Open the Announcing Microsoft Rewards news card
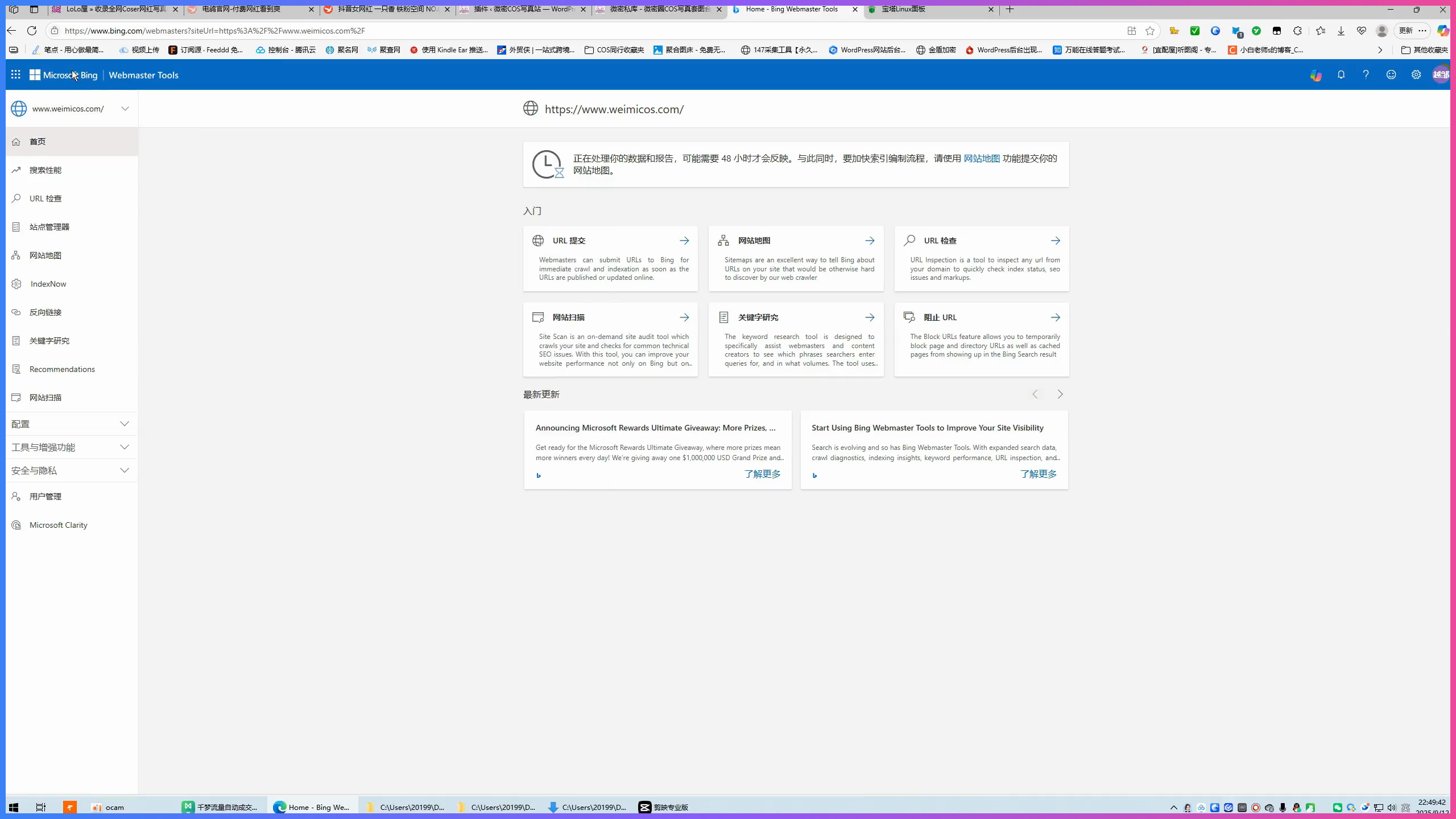The height and width of the screenshot is (819, 1456). coord(658,450)
